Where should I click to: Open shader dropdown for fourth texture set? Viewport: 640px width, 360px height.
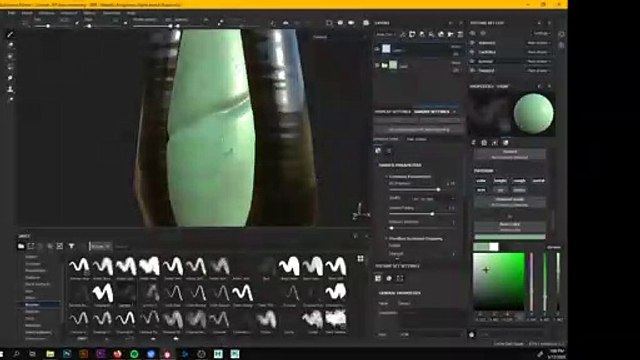point(538,70)
